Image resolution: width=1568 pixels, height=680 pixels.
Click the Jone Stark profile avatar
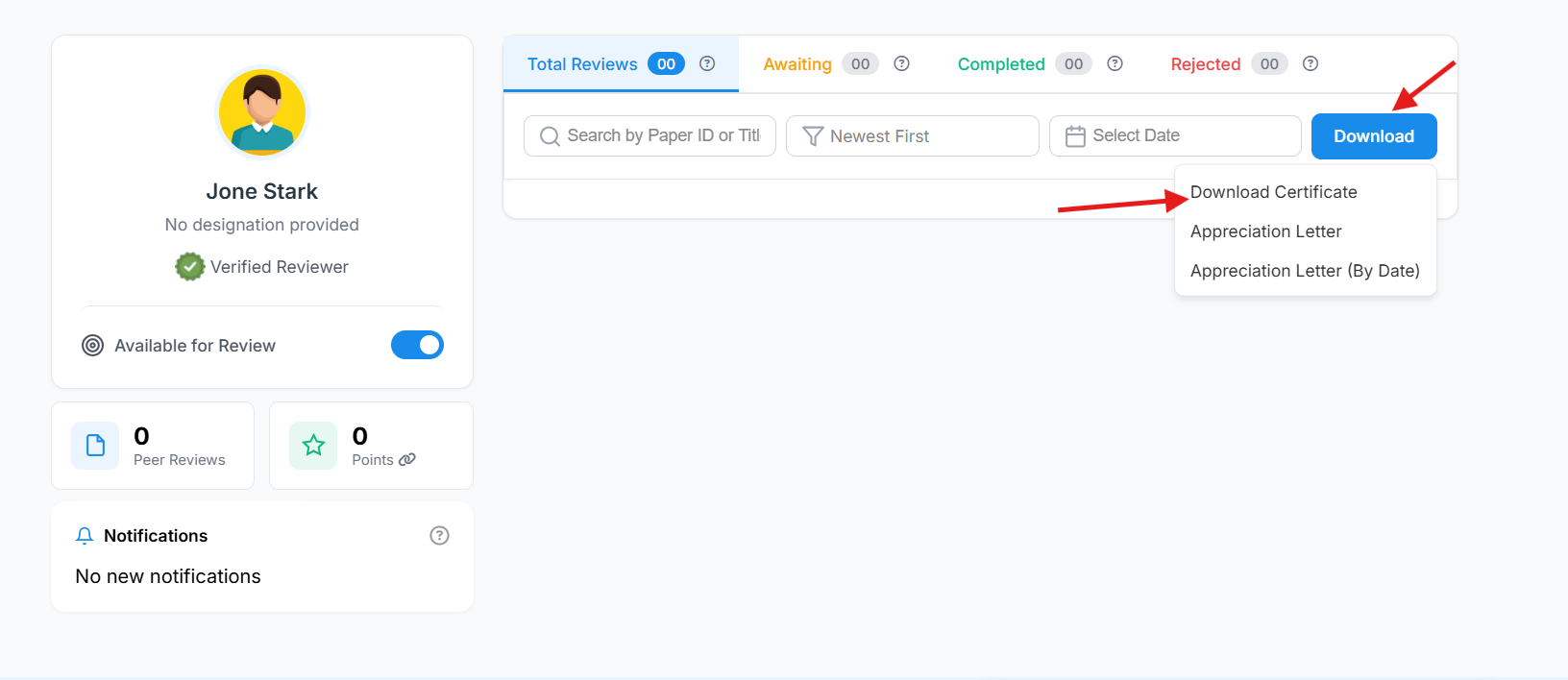point(262,112)
